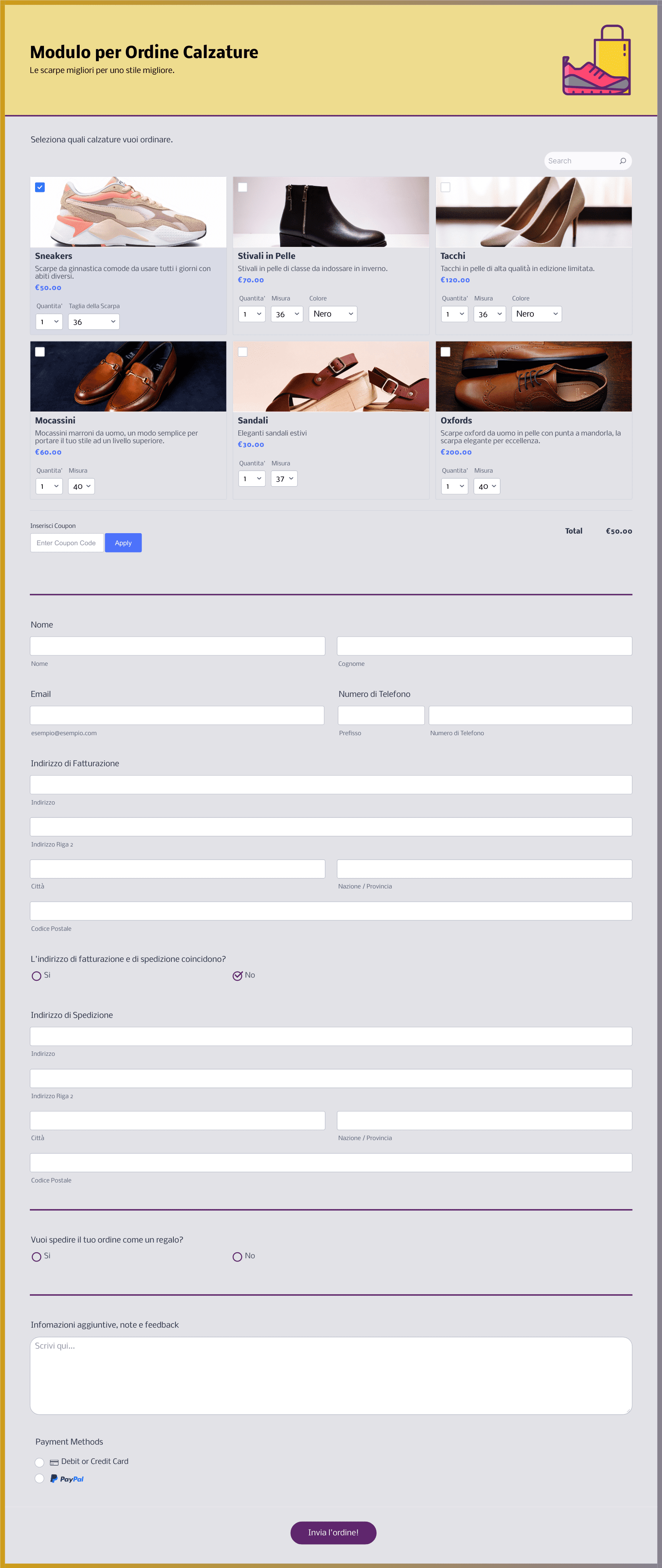Click the Enter Coupon Code field

(67, 543)
